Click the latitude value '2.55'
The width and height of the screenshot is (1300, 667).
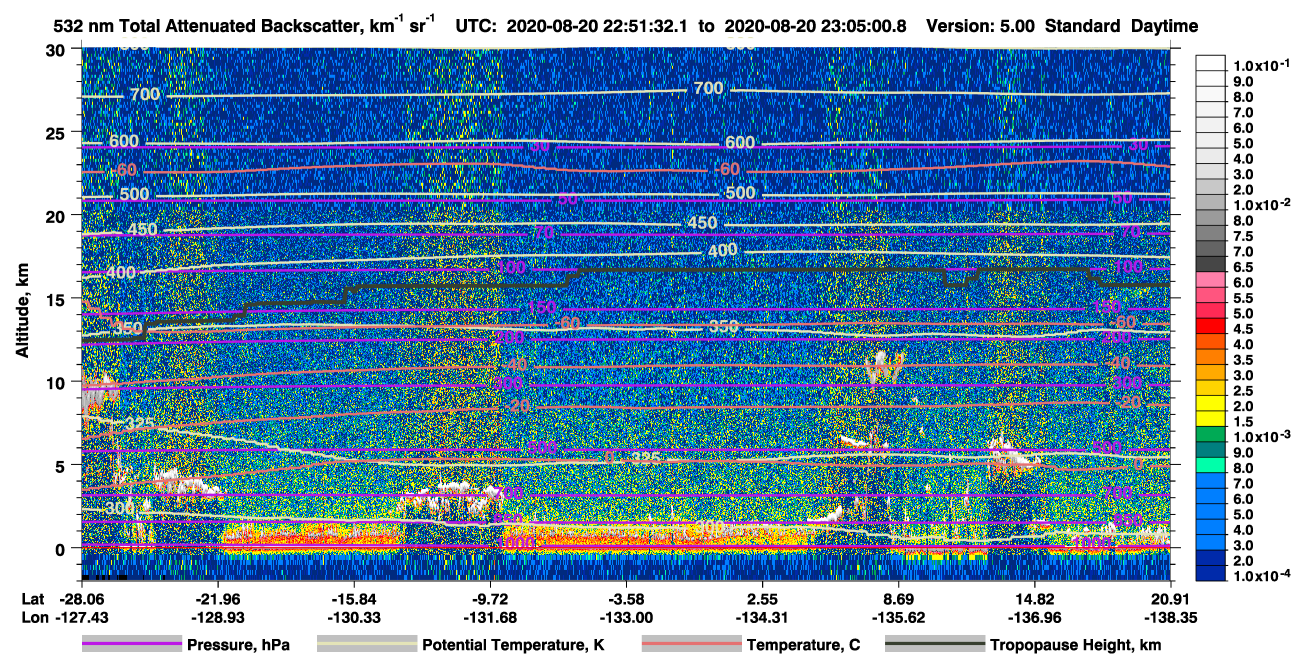tap(762, 598)
